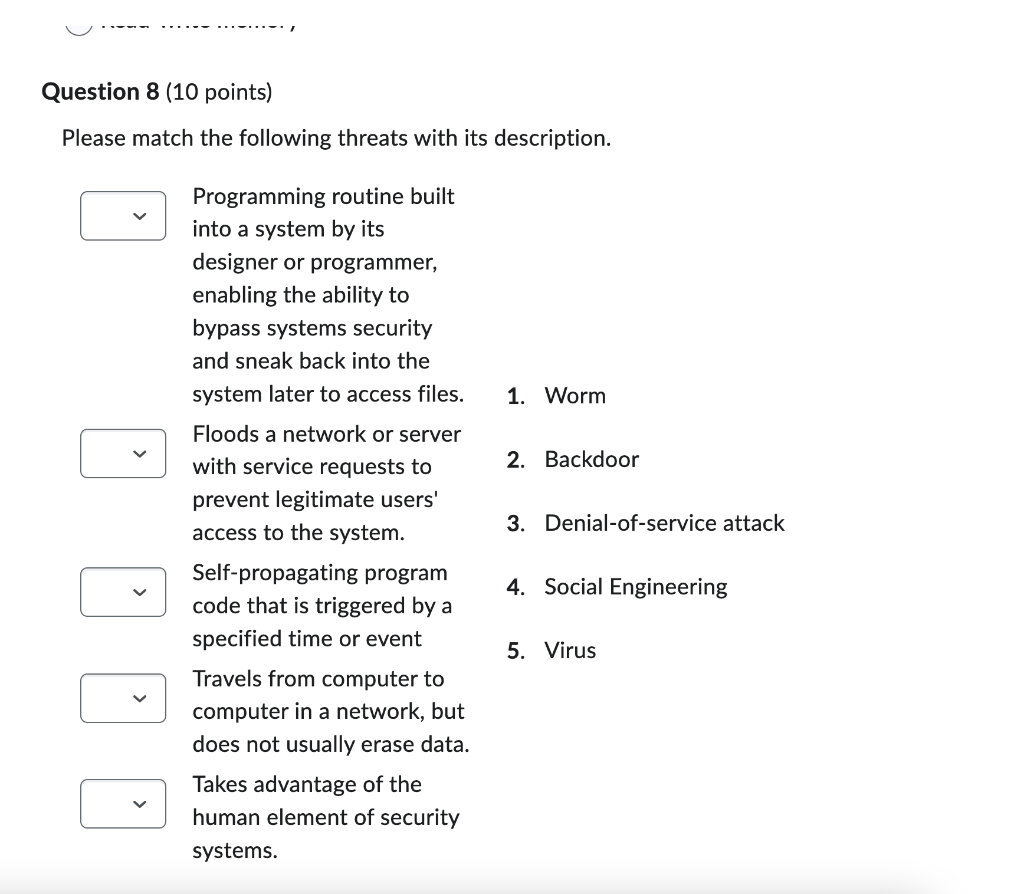
Task: Click the Denial-of-service attack answer option
Action: pyautogui.click(x=664, y=522)
